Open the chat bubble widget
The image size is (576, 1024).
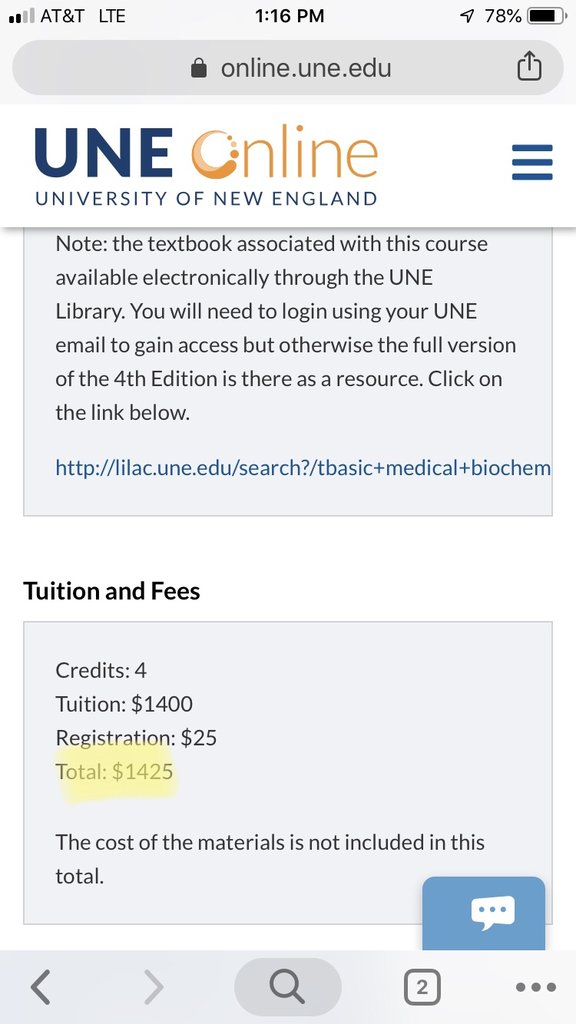[x=483, y=913]
